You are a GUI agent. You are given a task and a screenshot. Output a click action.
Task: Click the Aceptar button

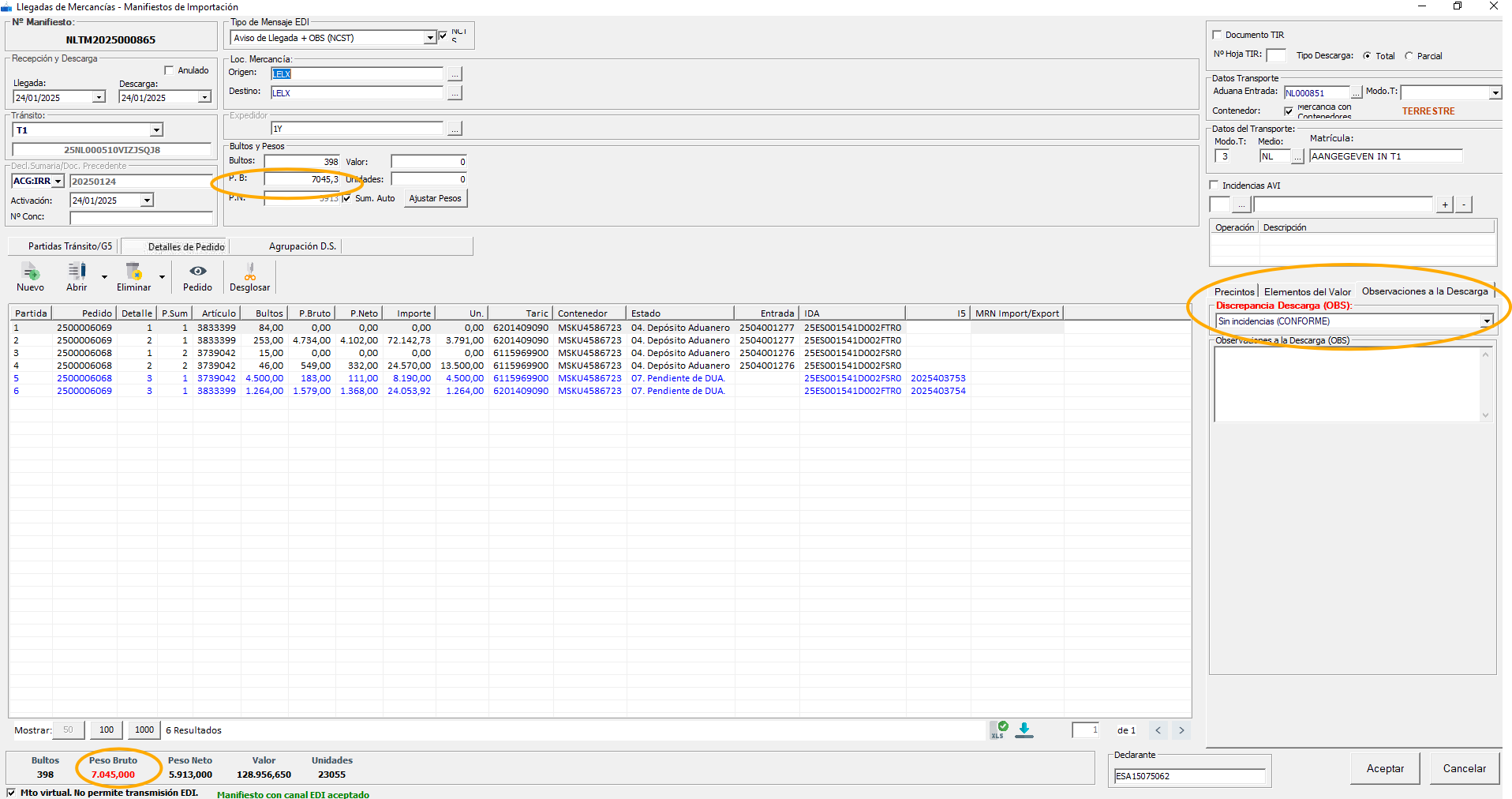pos(1385,768)
